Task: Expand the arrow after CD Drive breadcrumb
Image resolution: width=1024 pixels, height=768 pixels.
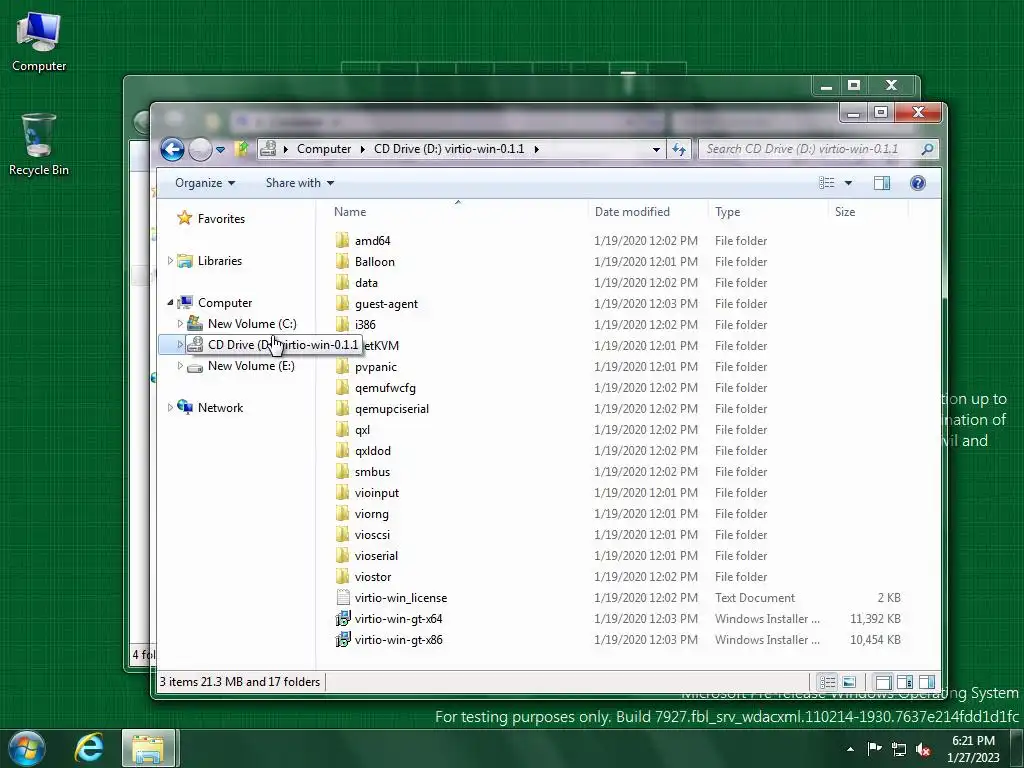Action: click(536, 149)
